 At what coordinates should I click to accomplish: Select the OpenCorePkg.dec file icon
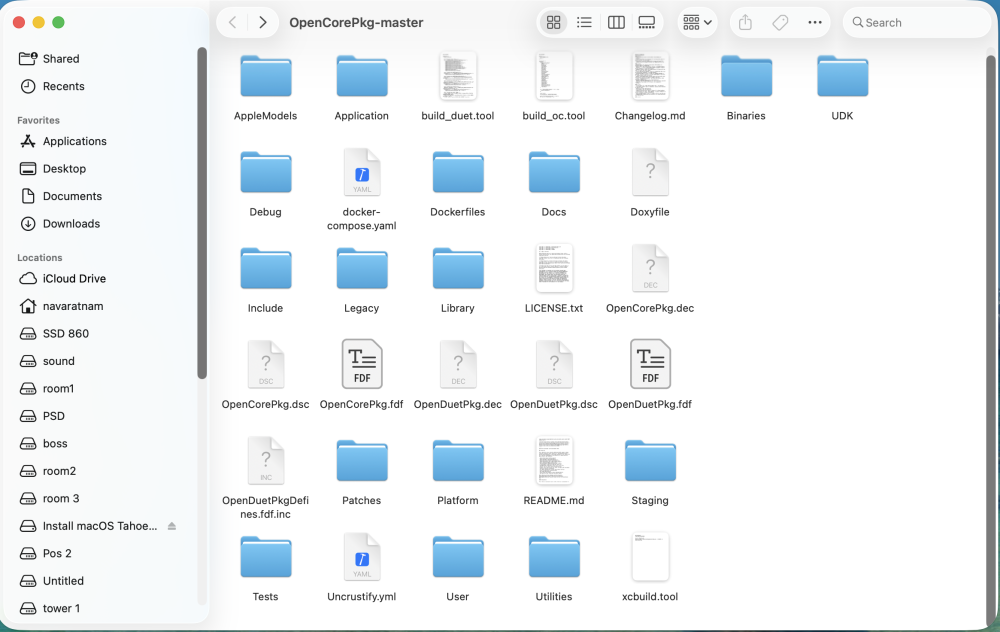pos(650,268)
